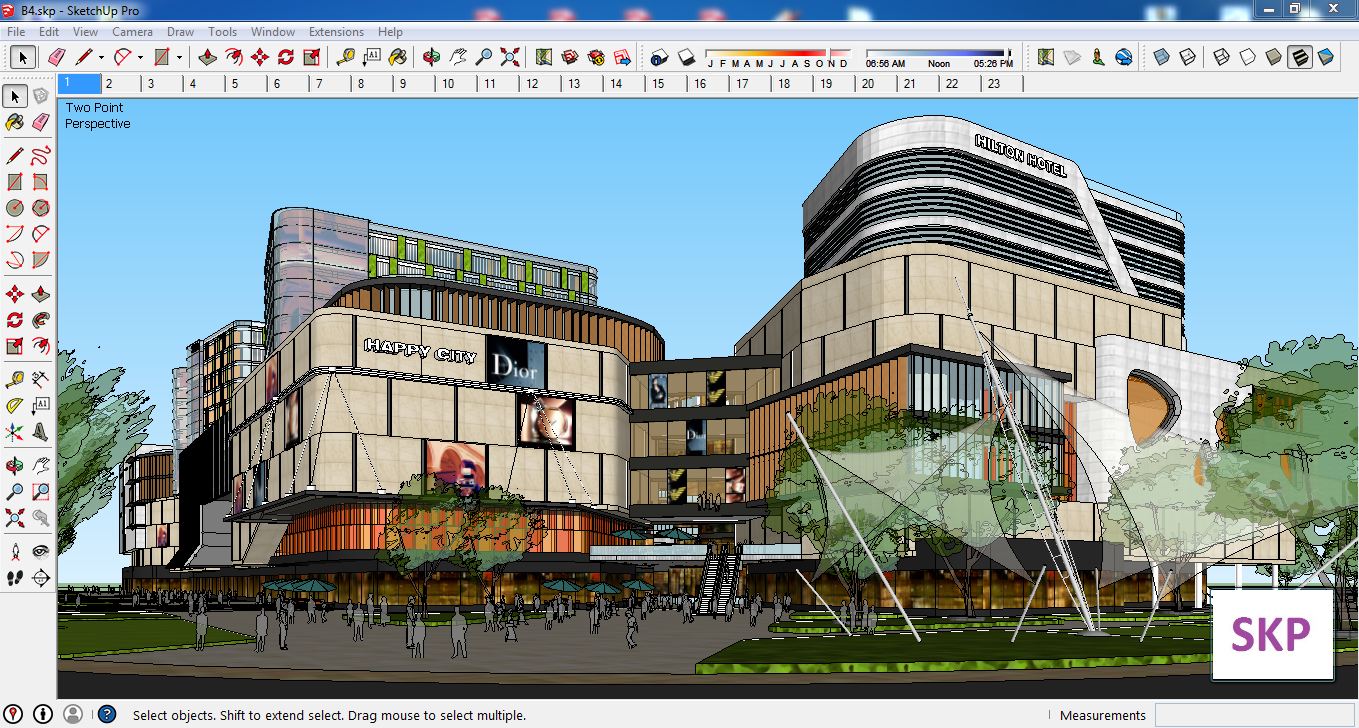Expand the Rectangle shape tool dropdown arrow
Screen dimensions: 1359x728
(180, 58)
